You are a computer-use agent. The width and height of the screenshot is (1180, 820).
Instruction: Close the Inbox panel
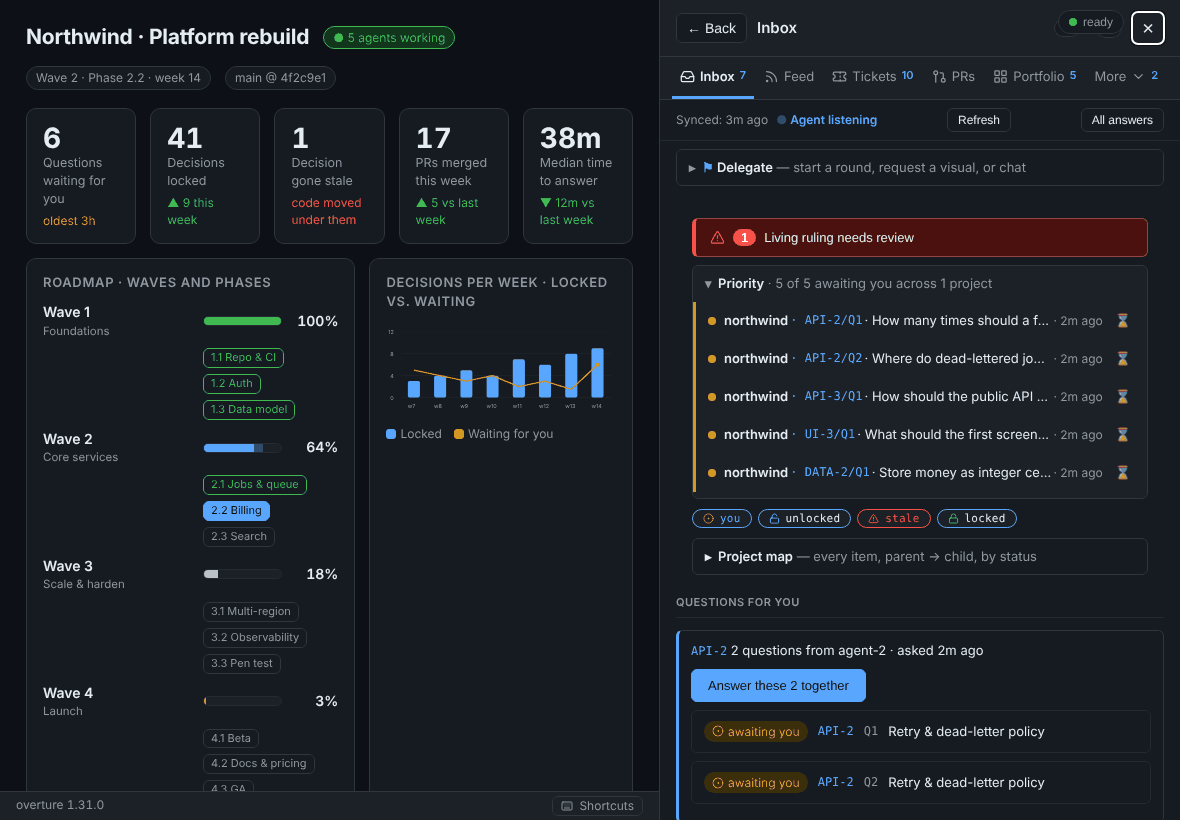click(1148, 29)
